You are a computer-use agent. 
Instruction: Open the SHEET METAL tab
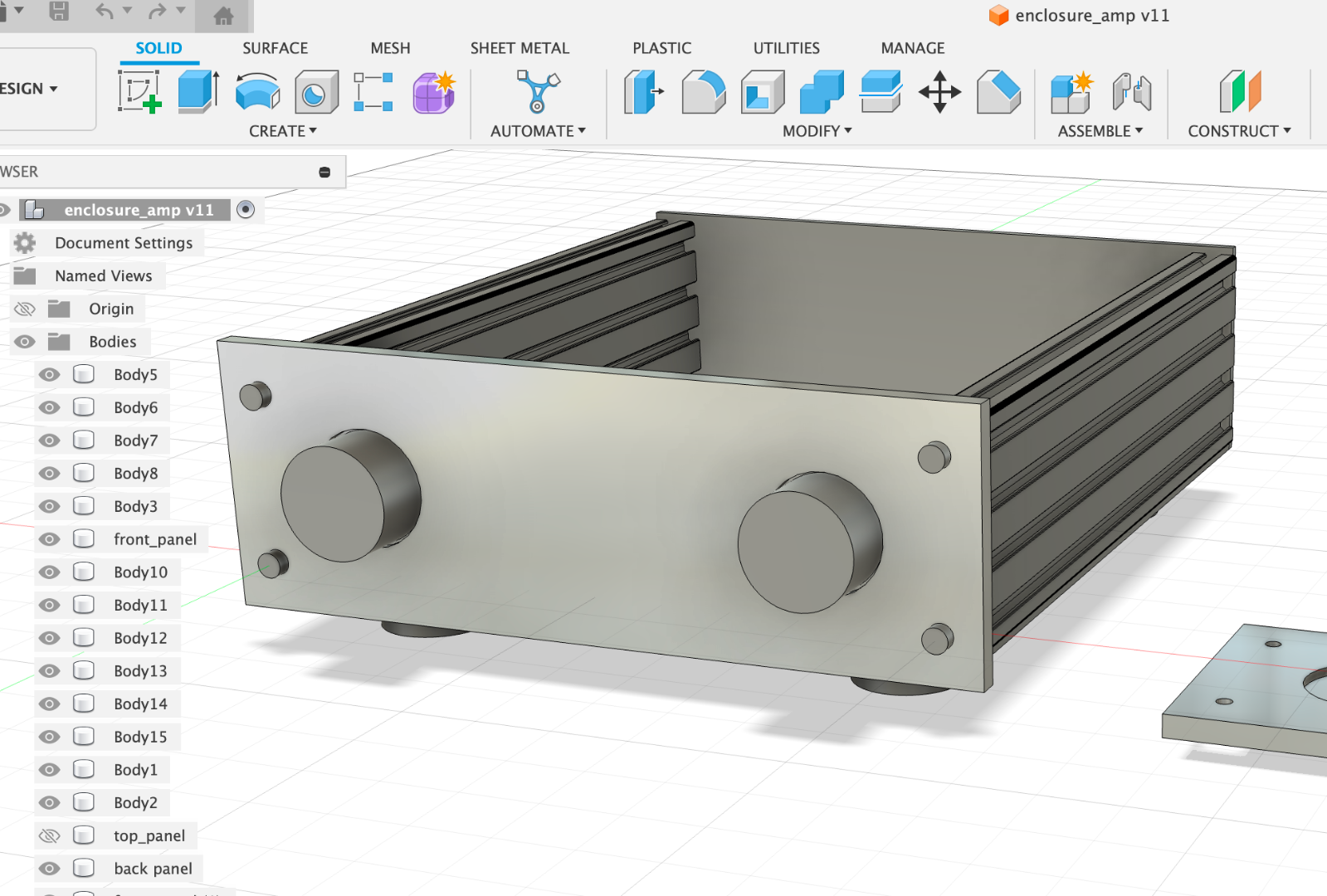point(520,48)
